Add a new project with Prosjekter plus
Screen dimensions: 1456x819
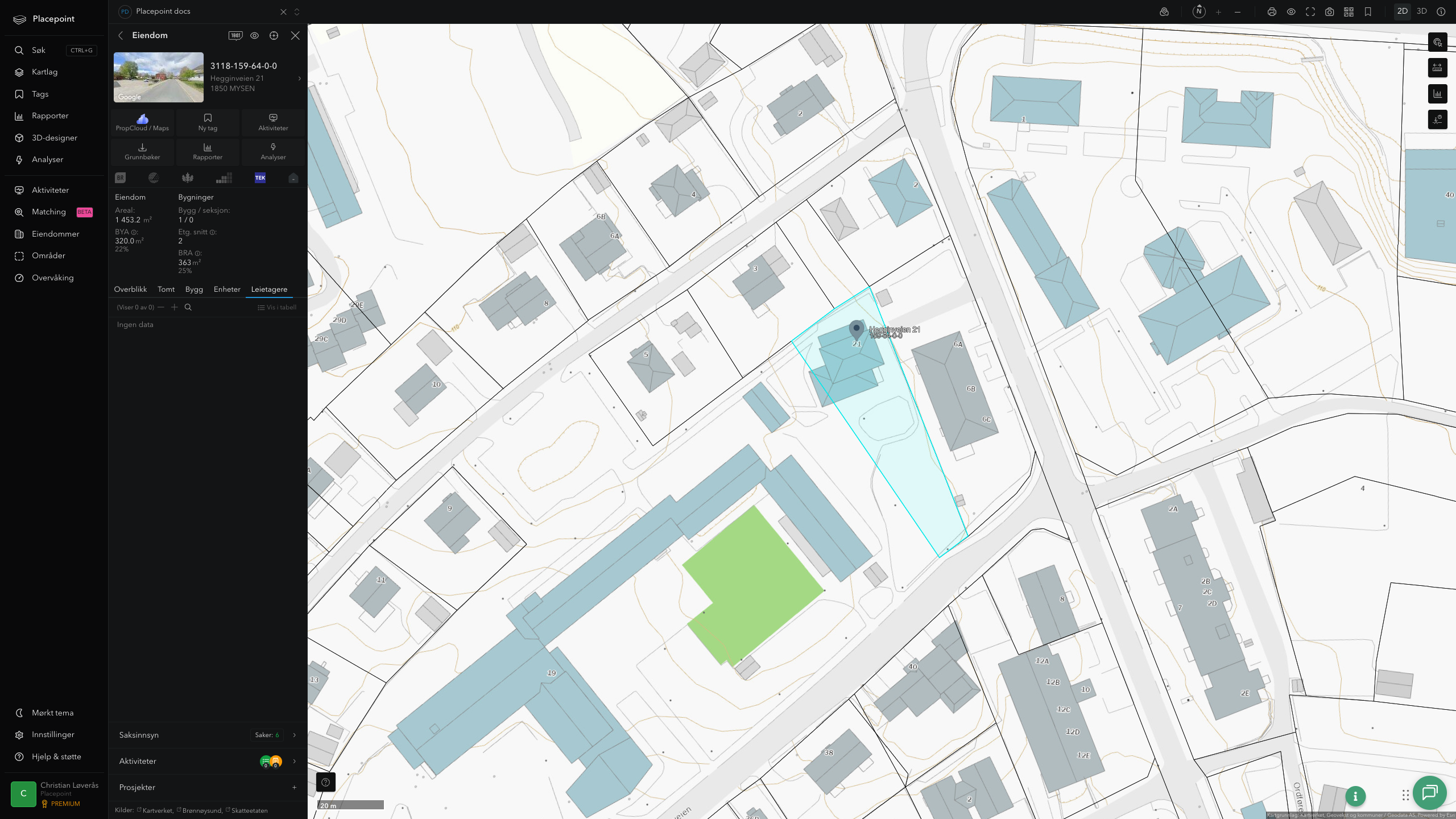(294, 787)
